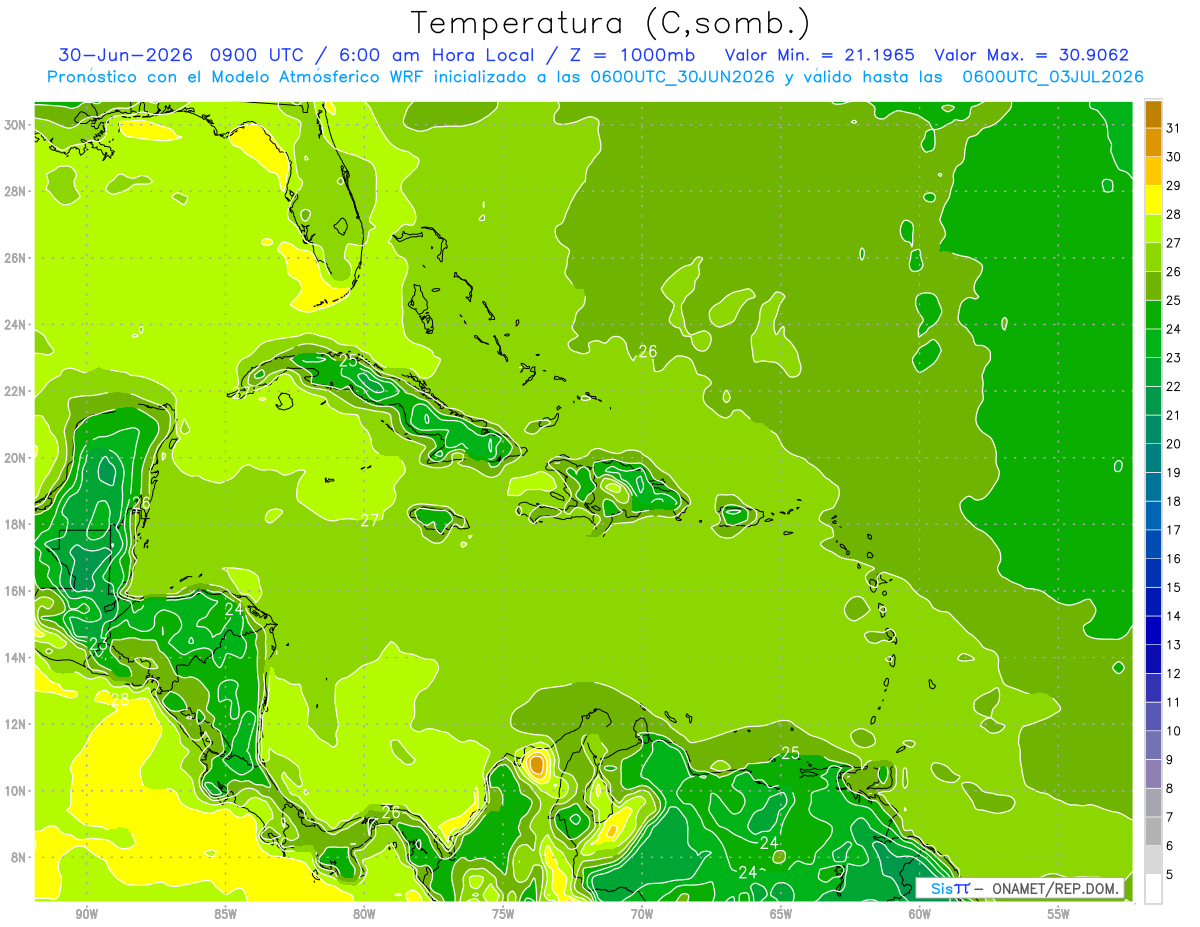Click the contour label 23 over Guatemala

click(x=98, y=643)
